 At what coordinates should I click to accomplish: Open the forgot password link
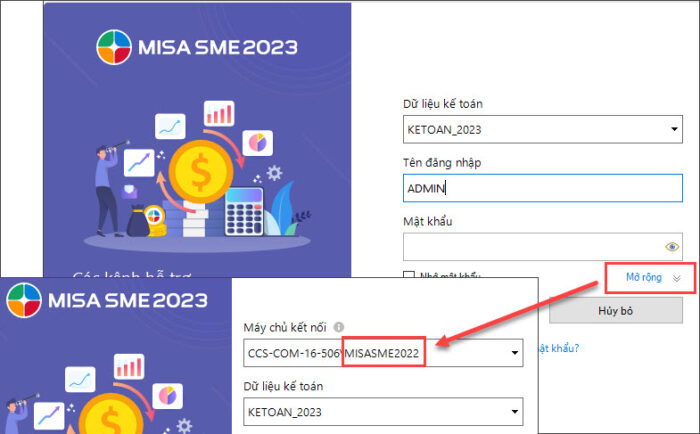point(558,348)
